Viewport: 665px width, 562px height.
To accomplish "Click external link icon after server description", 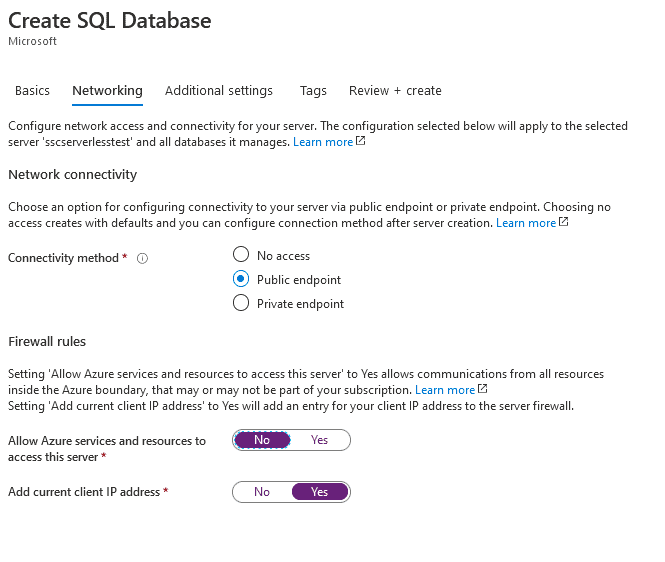I will click(361, 142).
